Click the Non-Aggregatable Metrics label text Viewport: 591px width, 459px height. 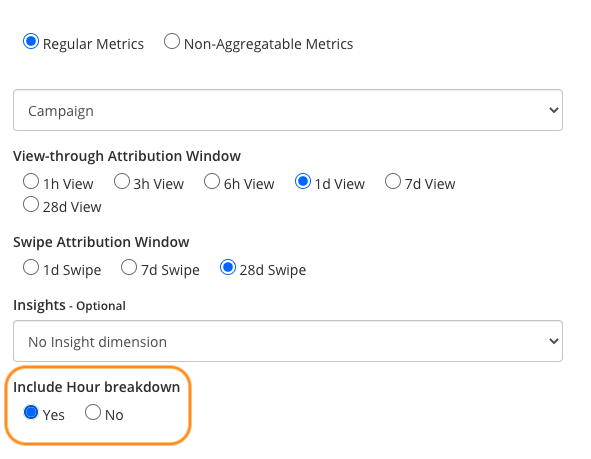[268, 44]
